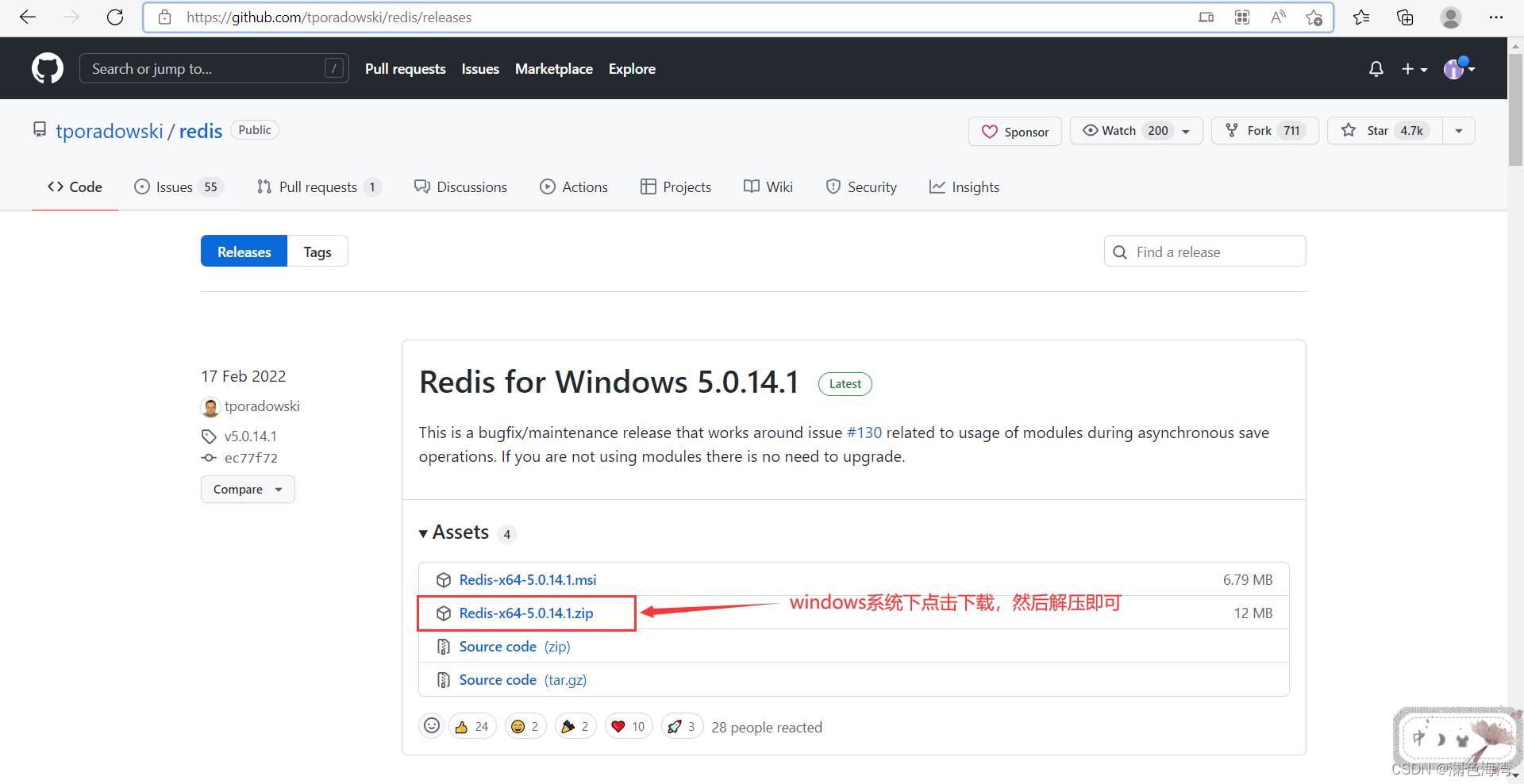Focus the Find a release field

click(1205, 252)
